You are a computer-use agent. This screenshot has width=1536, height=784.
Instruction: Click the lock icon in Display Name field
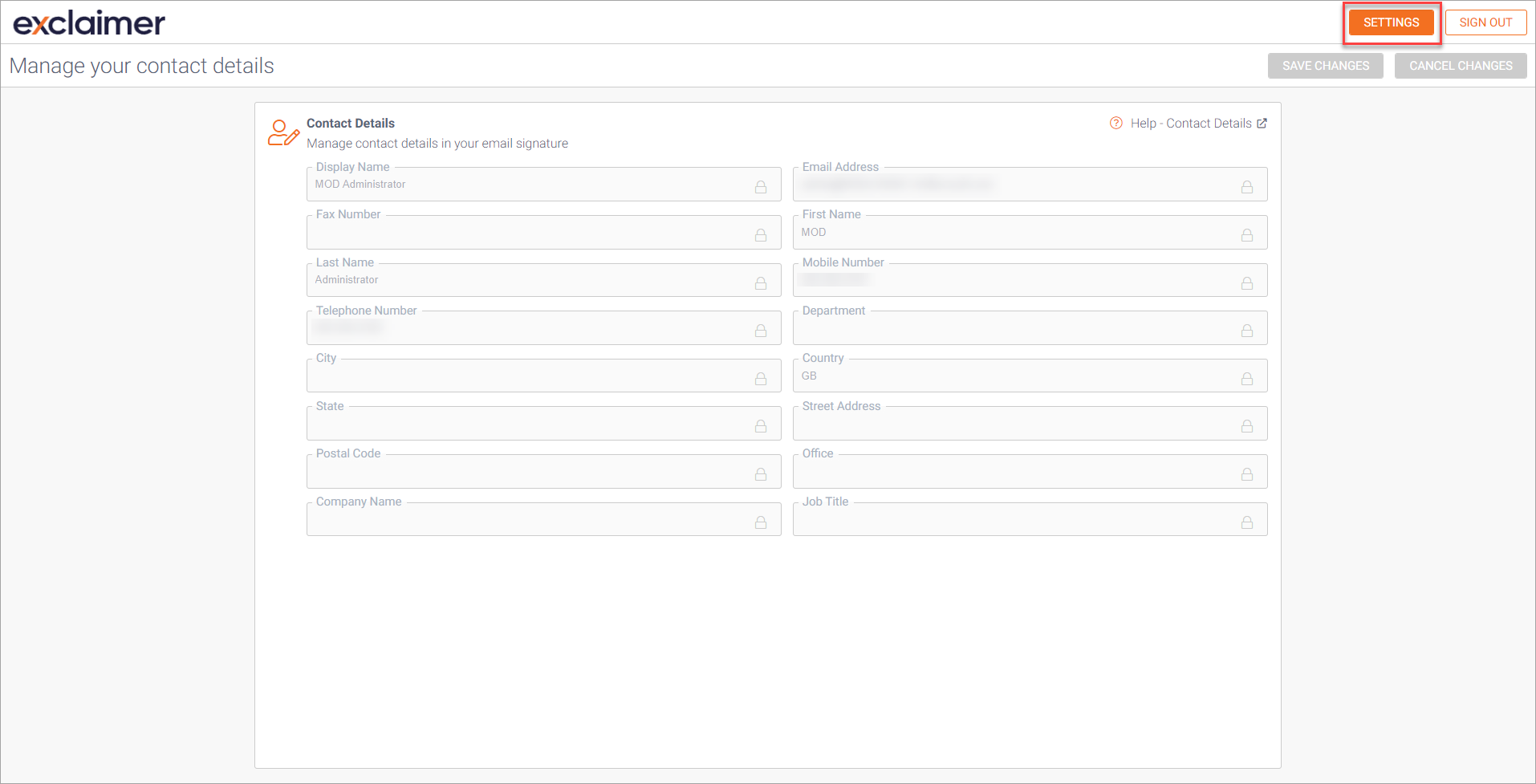[x=760, y=187]
